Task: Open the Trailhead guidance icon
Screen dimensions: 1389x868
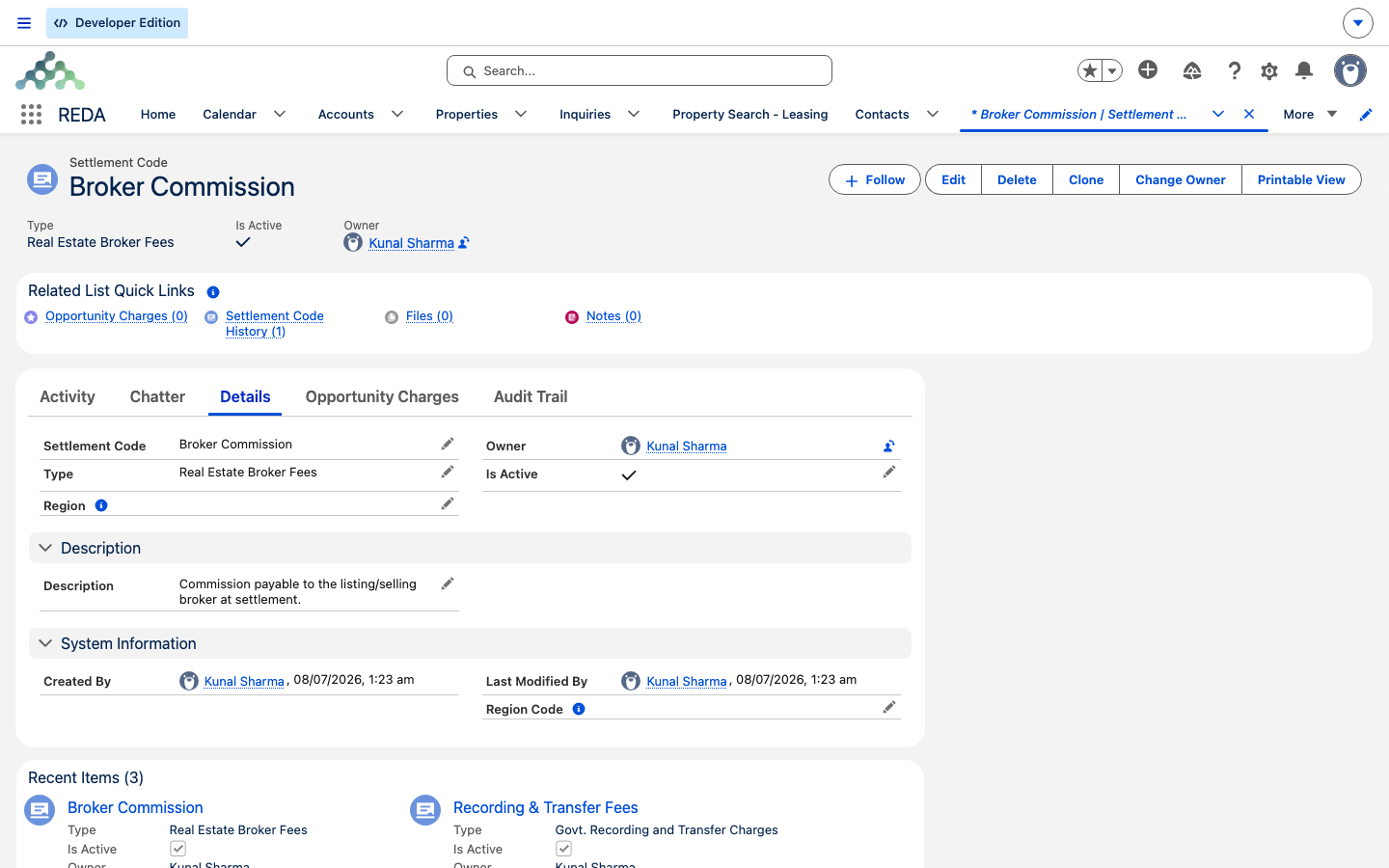Action: coord(1192,70)
